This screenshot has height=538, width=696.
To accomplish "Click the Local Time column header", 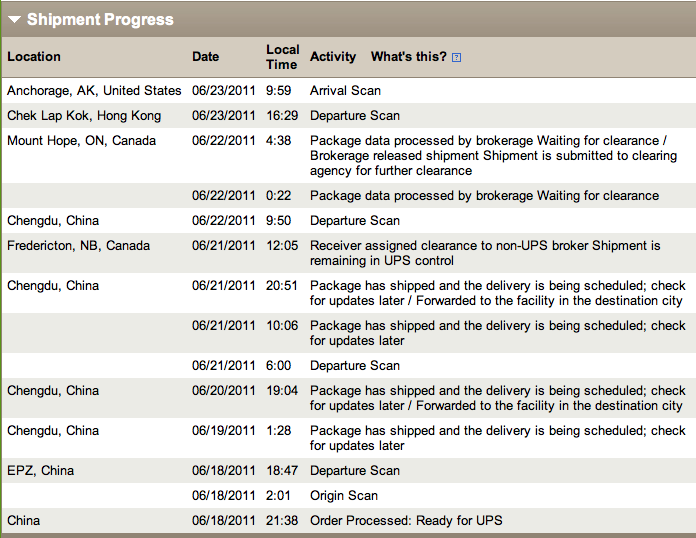I will 282,57.
